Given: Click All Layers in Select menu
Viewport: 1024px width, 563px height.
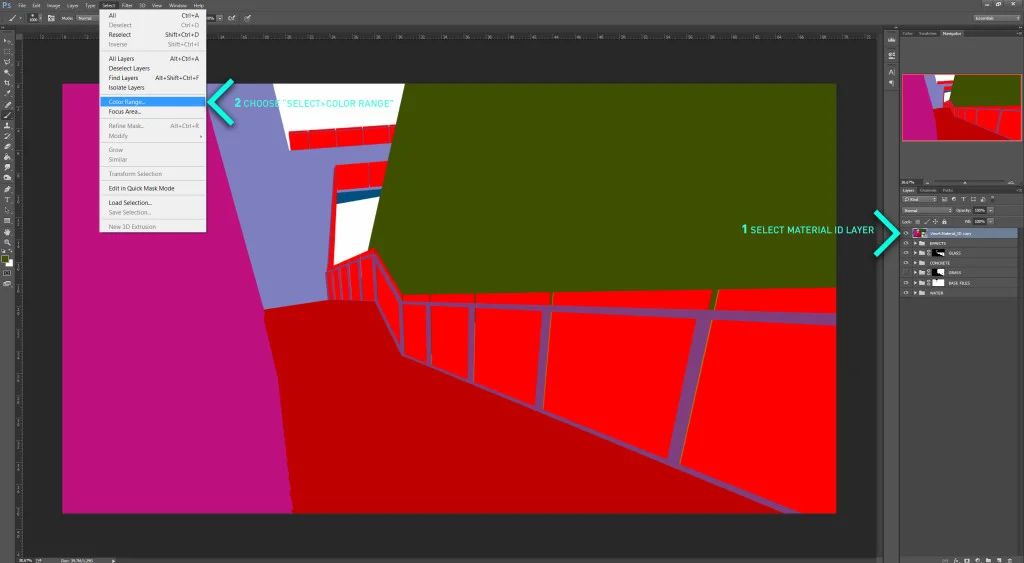Looking at the screenshot, I should (153, 59).
